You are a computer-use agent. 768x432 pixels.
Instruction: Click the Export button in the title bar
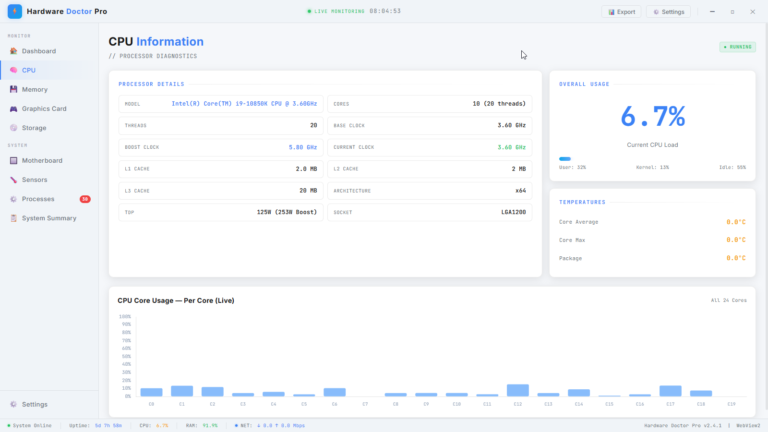(622, 12)
